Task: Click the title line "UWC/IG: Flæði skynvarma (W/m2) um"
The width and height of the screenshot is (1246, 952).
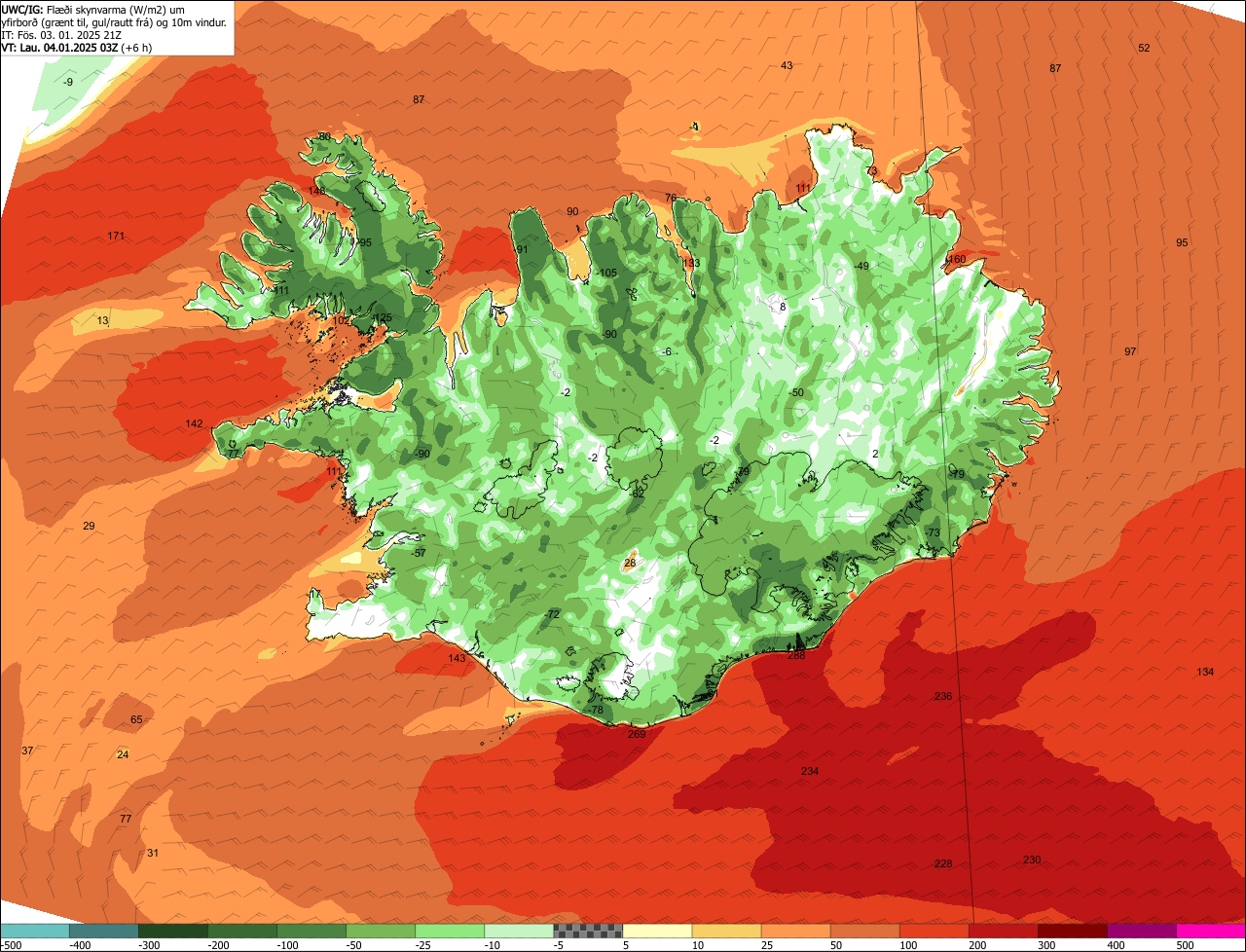Action: [x=93, y=9]
